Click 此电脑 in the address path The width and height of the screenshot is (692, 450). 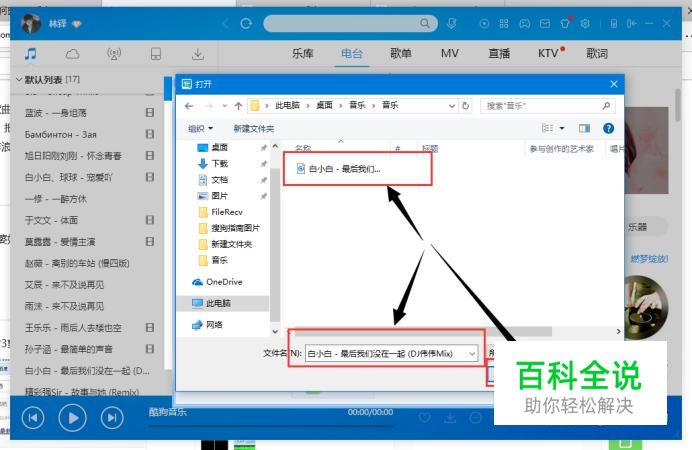[x=287, y=105]
